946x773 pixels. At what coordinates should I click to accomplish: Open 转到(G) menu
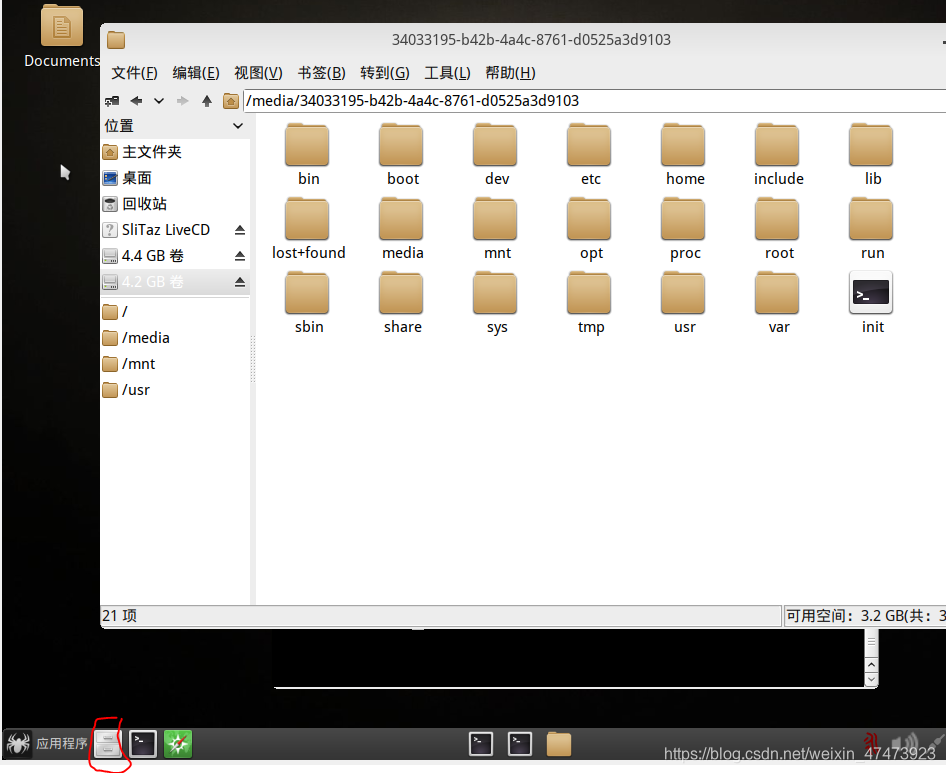(385, 73)
